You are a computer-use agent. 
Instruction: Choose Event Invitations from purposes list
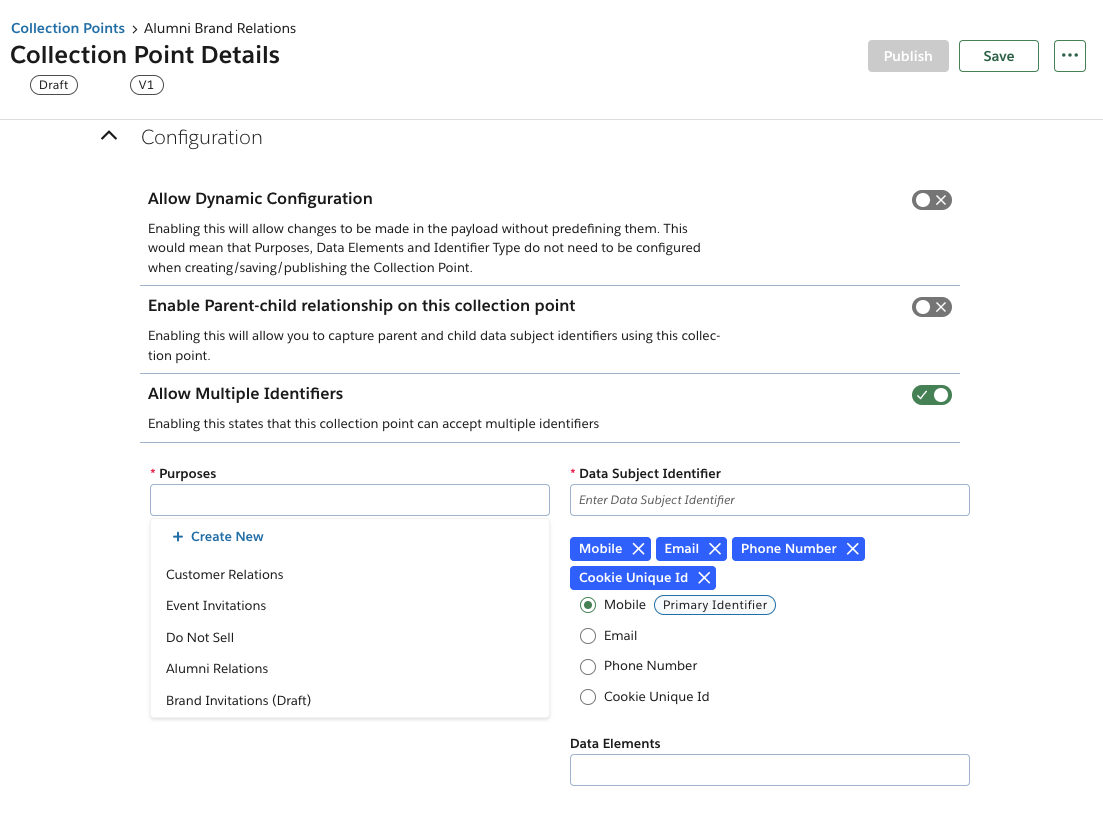(x=350, y=605)
